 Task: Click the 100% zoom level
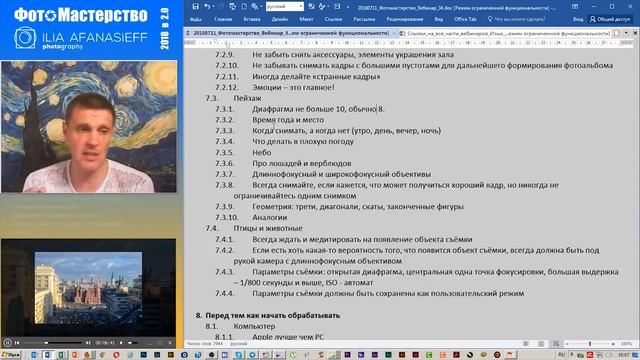point(626,344)
